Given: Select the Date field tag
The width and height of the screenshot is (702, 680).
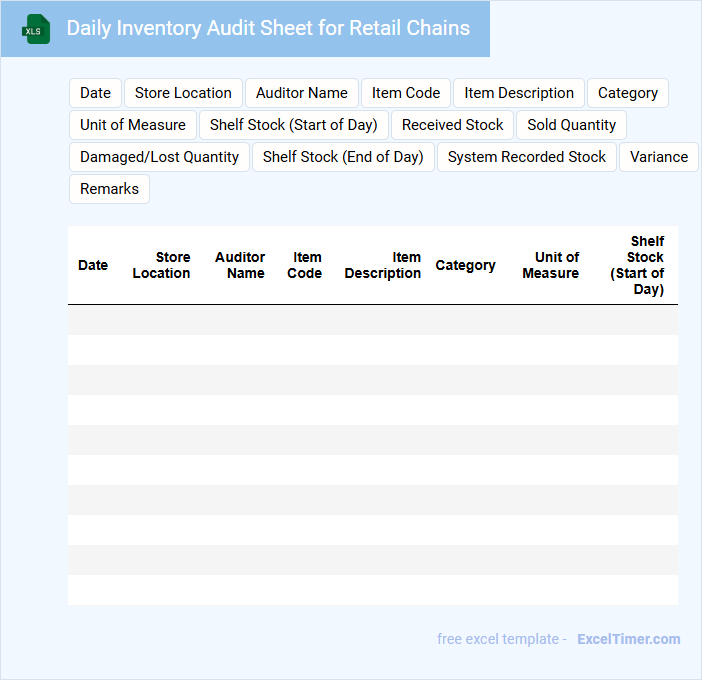Looking at the screenshot, I should [95, 93].
